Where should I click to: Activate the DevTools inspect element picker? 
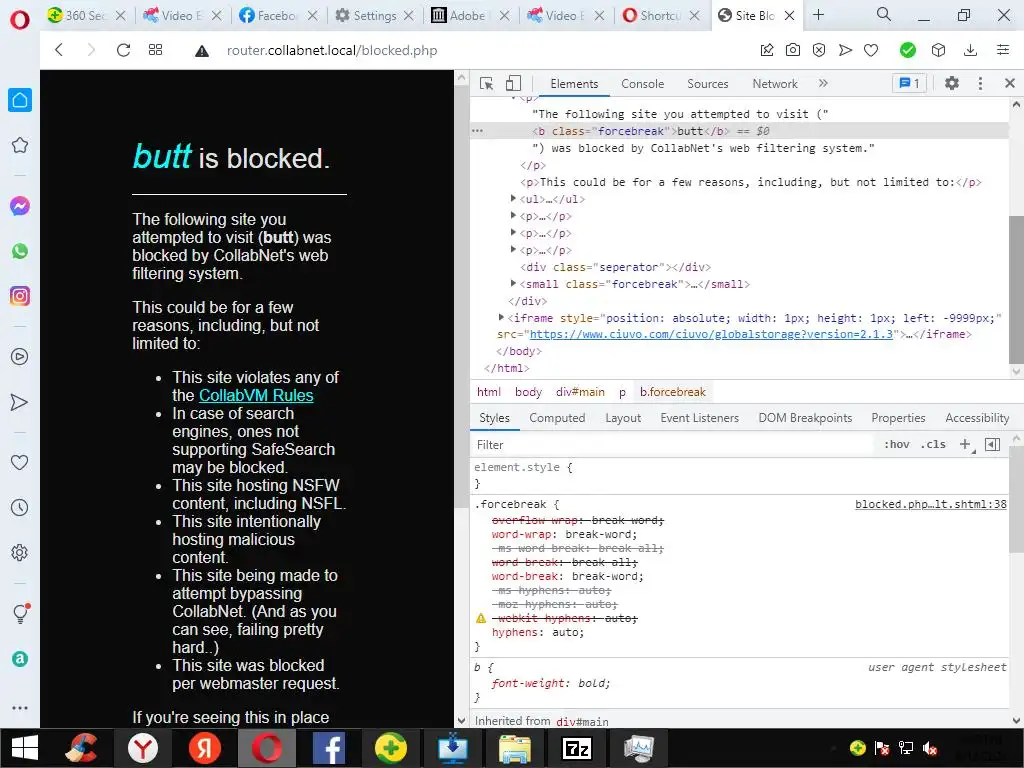click(x=487, y=84)
